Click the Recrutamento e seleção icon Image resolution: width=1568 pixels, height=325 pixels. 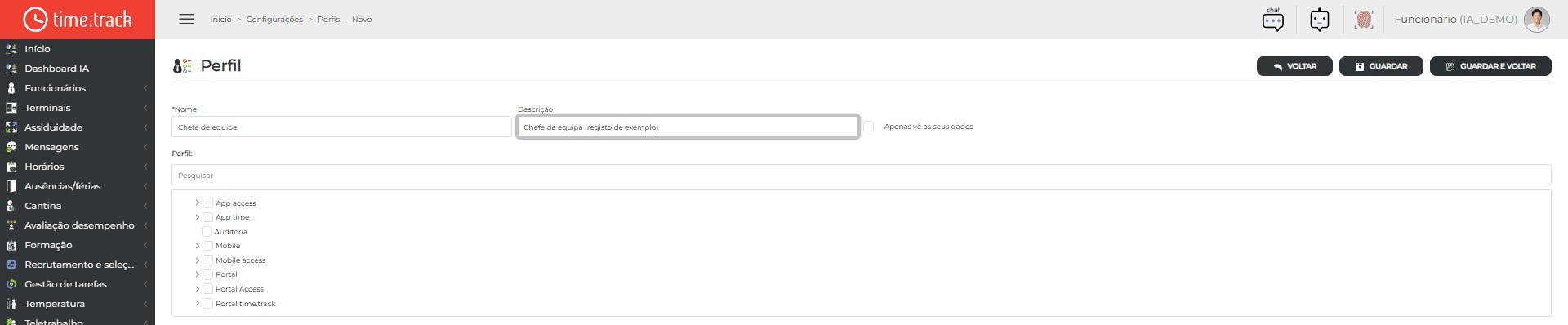coord(11,265)
